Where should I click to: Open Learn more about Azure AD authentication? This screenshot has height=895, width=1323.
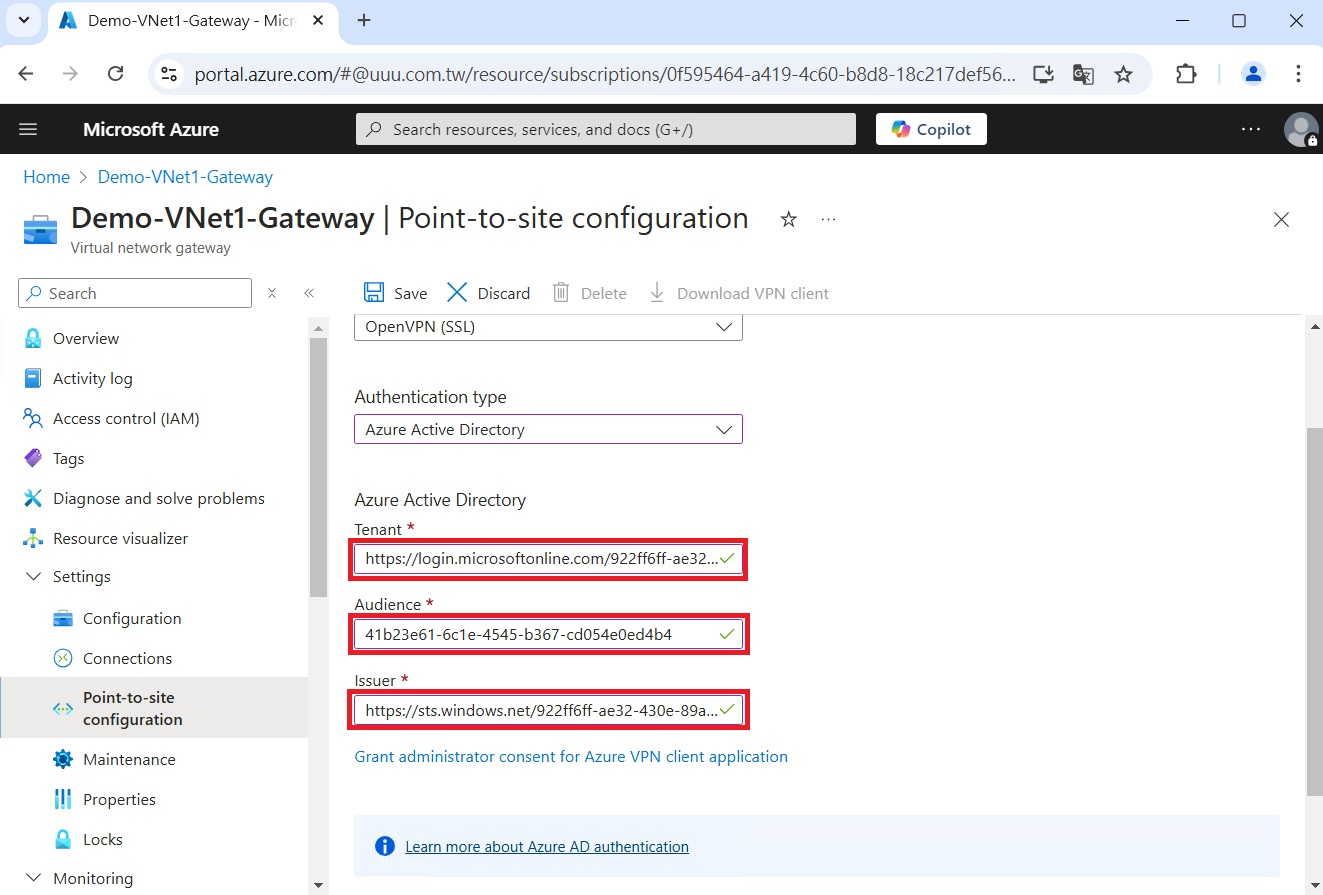pyautogui.click(x=546, y=847)
